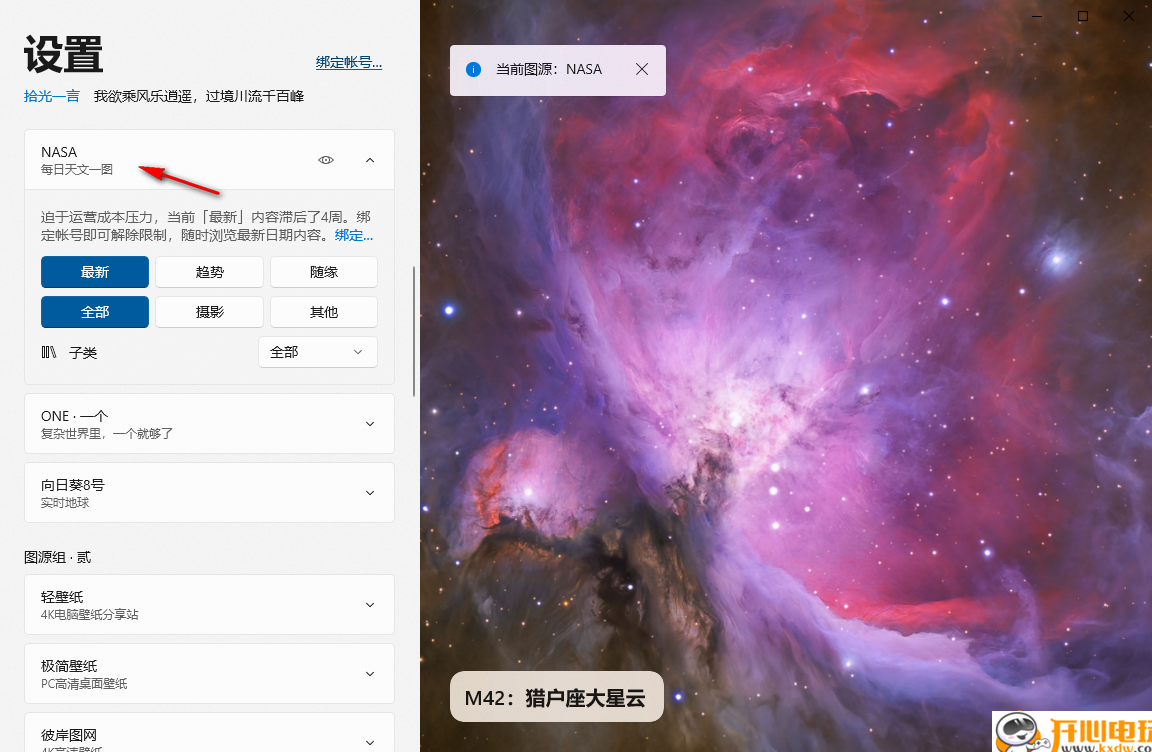Select the 随缘 sort option
Image resolution: width=1152 pixels, height=752 pixels.
(x=324, y=272)
